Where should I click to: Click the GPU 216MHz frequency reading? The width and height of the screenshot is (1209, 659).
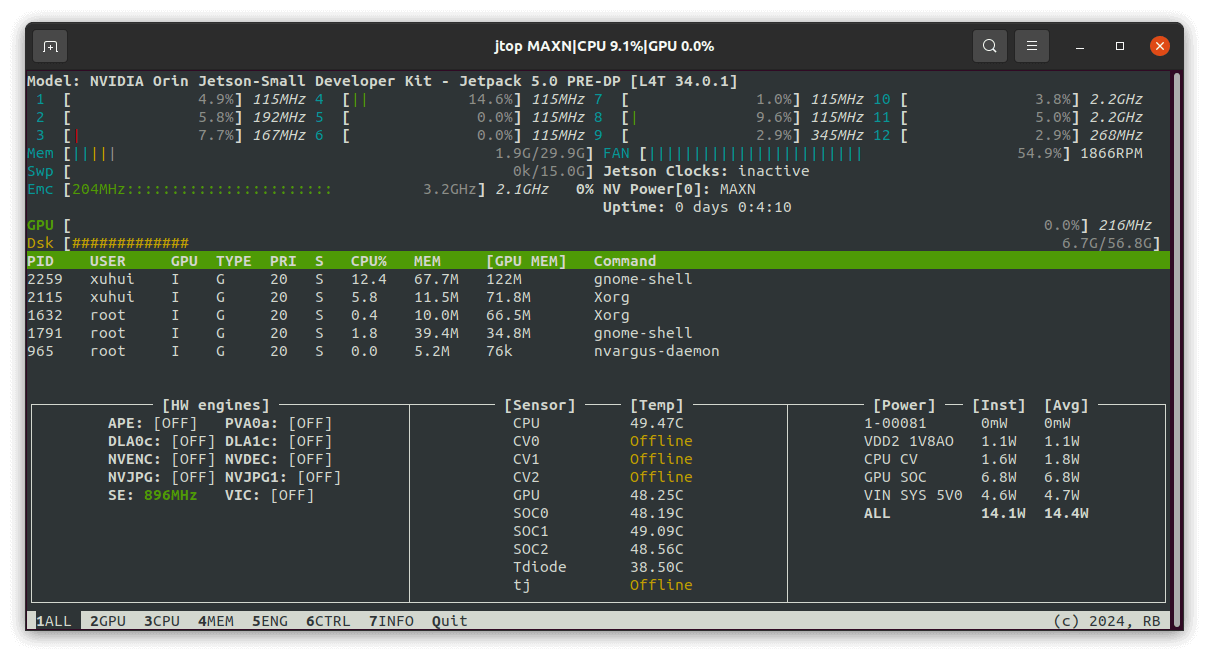pos(1124,225)
